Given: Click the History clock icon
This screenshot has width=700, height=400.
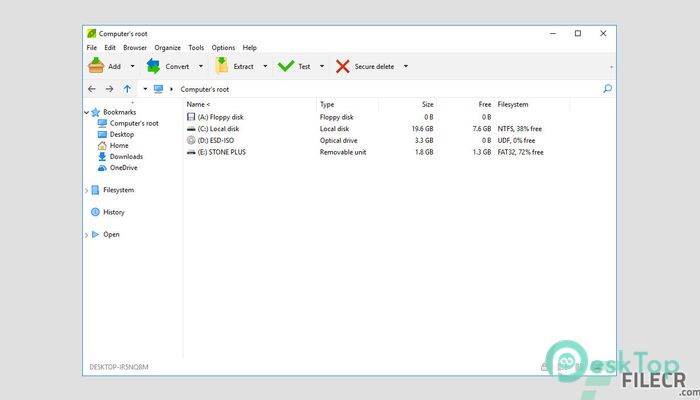Looking at the screenshot, I should [x=95, y=212].
